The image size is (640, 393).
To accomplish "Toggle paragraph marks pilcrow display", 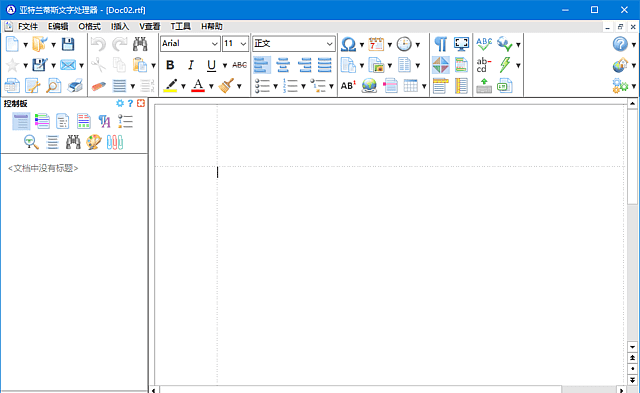I will point(440,44).
